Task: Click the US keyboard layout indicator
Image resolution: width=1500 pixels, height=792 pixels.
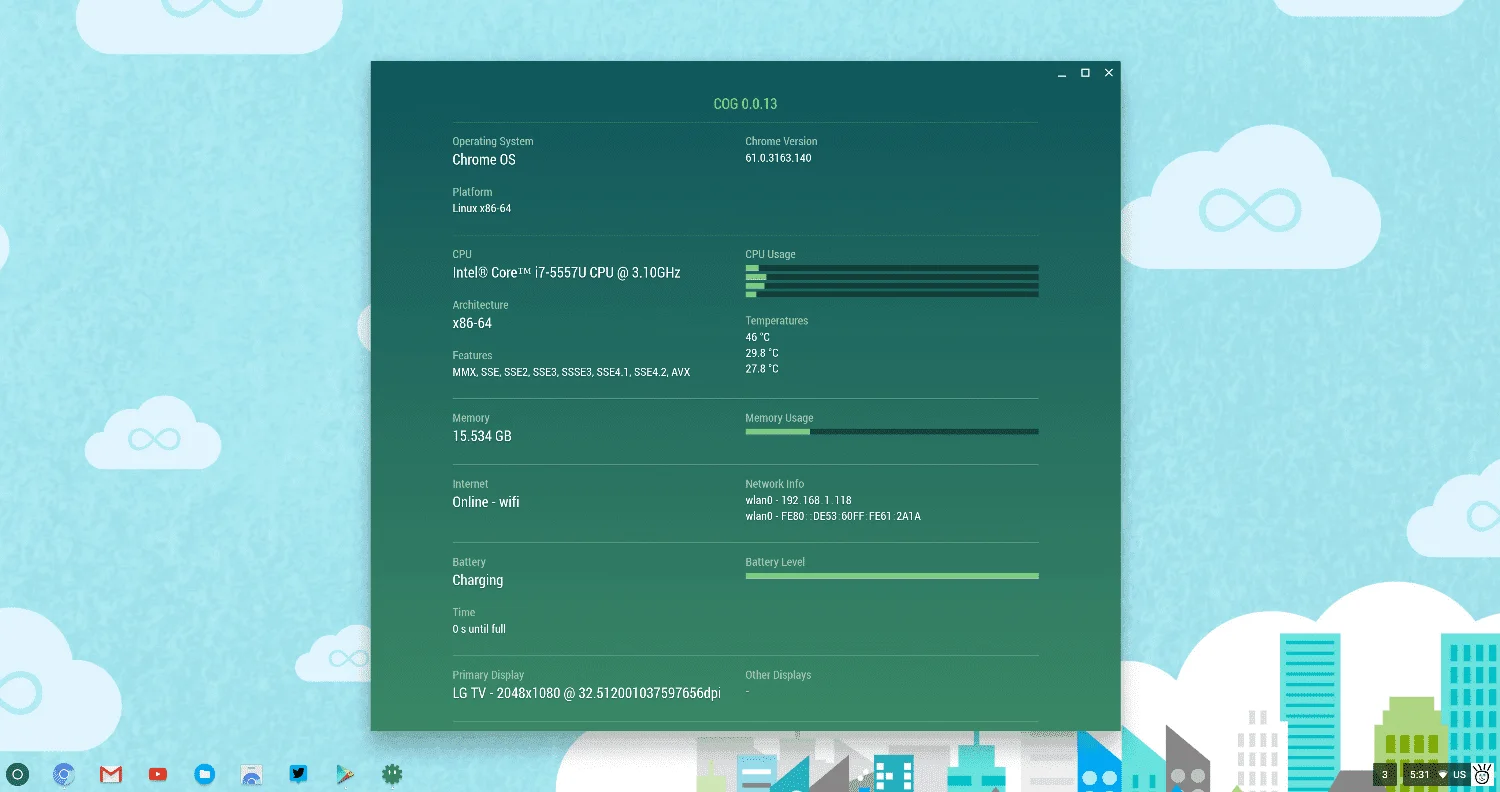Action: click(1459, 775)
